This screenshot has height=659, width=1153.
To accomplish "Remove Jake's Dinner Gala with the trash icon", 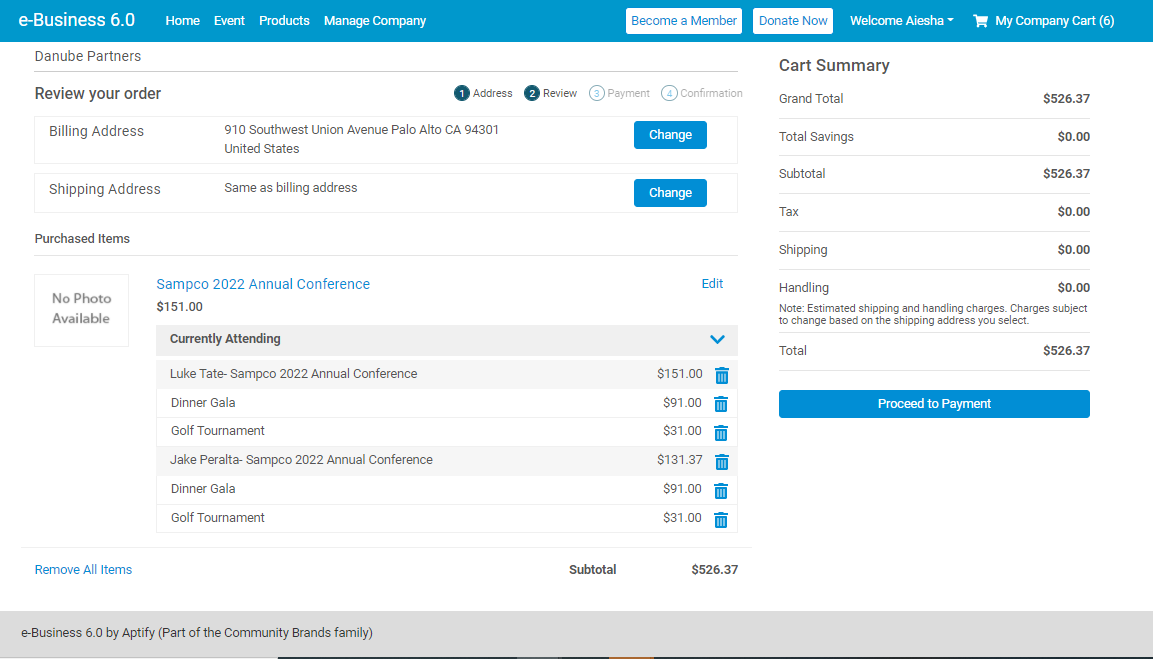I will point(721,490).
